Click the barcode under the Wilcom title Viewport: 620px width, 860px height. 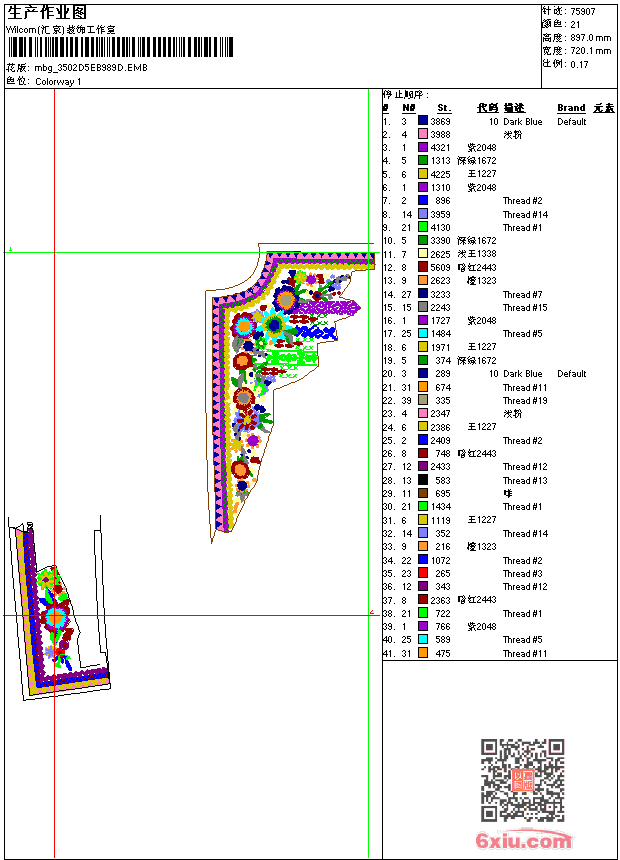pyautogui.click(x=120, y=47)
